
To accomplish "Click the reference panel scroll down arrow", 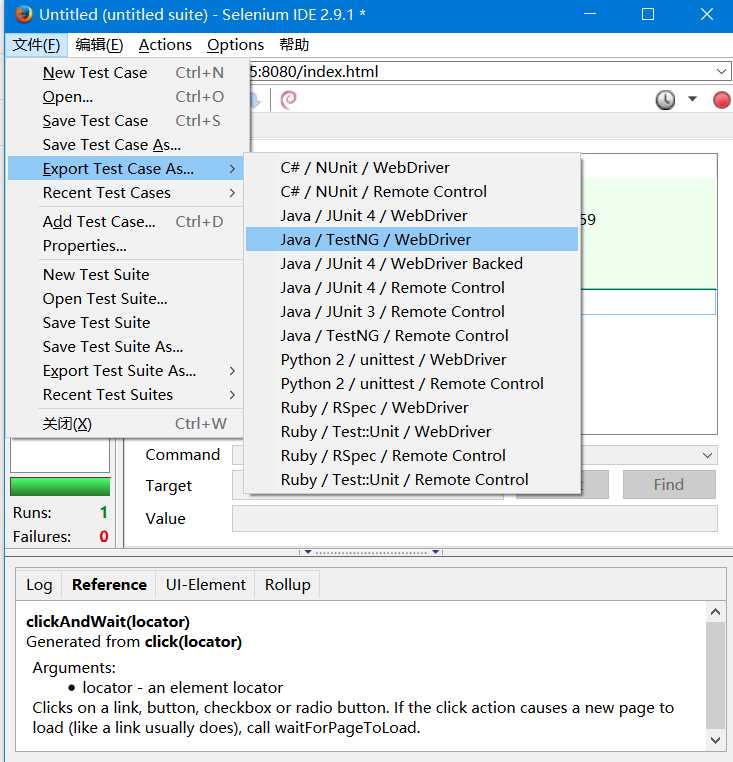I will 715,740.
